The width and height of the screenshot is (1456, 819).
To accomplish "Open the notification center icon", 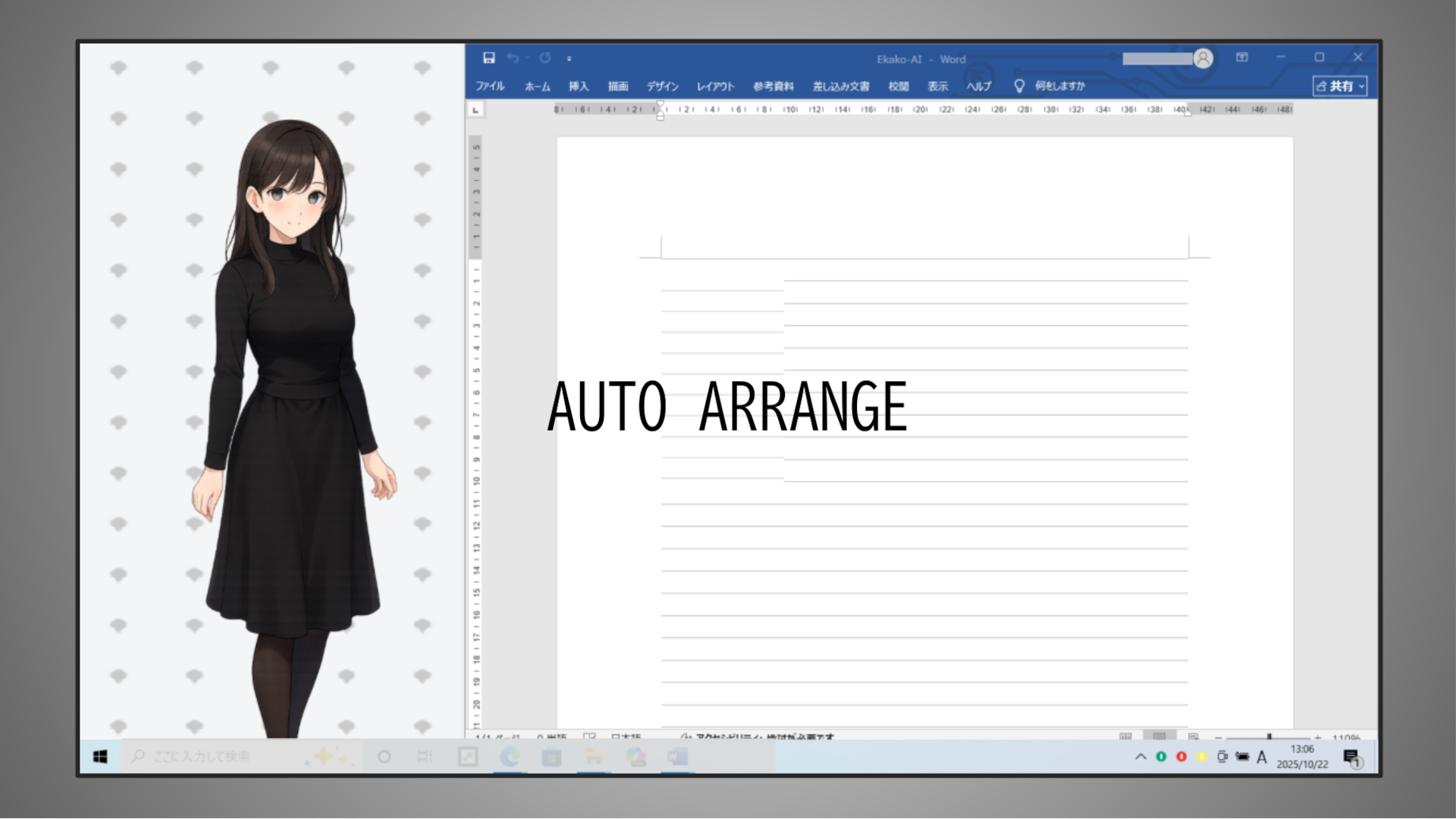I will 1351,757.
